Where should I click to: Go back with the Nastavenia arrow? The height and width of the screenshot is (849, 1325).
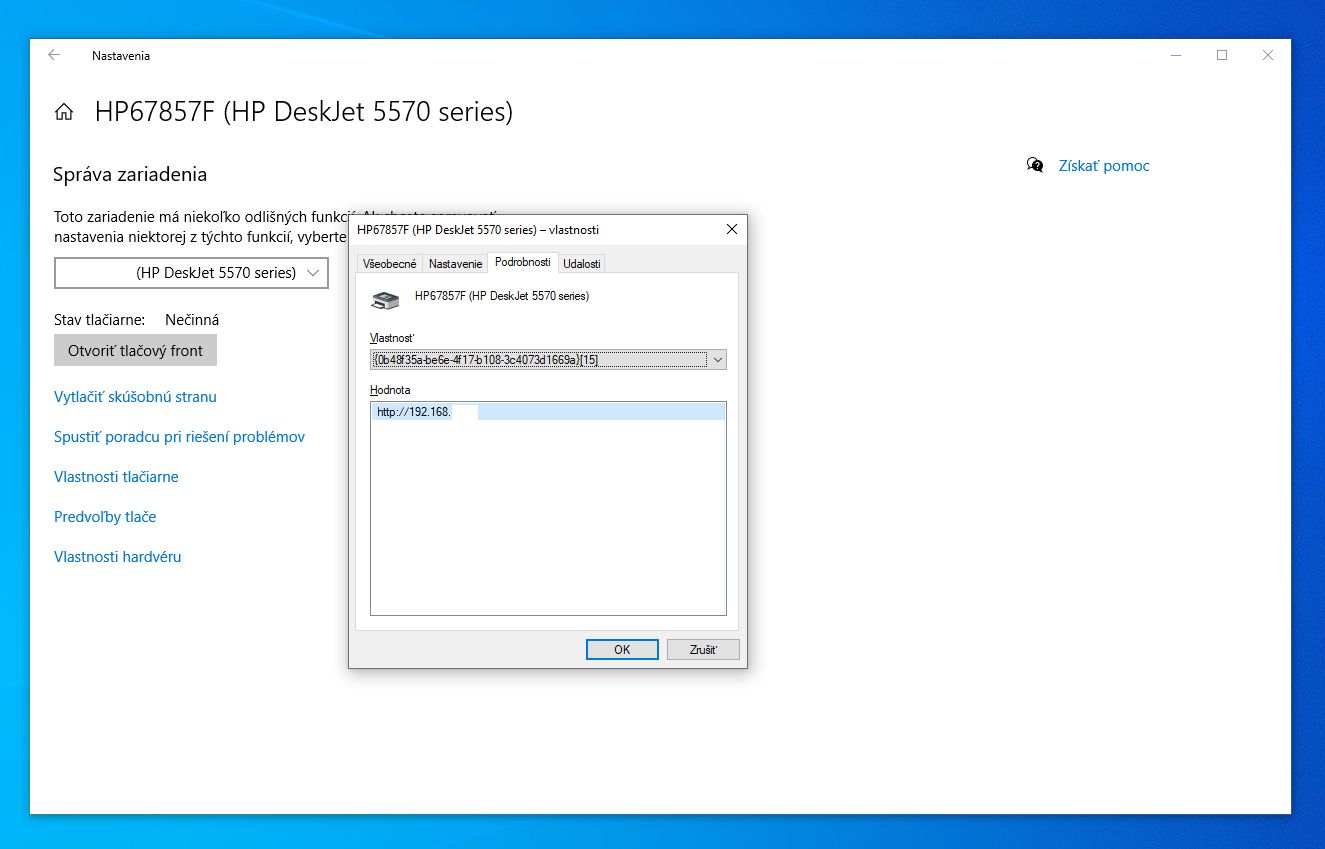[54, 56]
